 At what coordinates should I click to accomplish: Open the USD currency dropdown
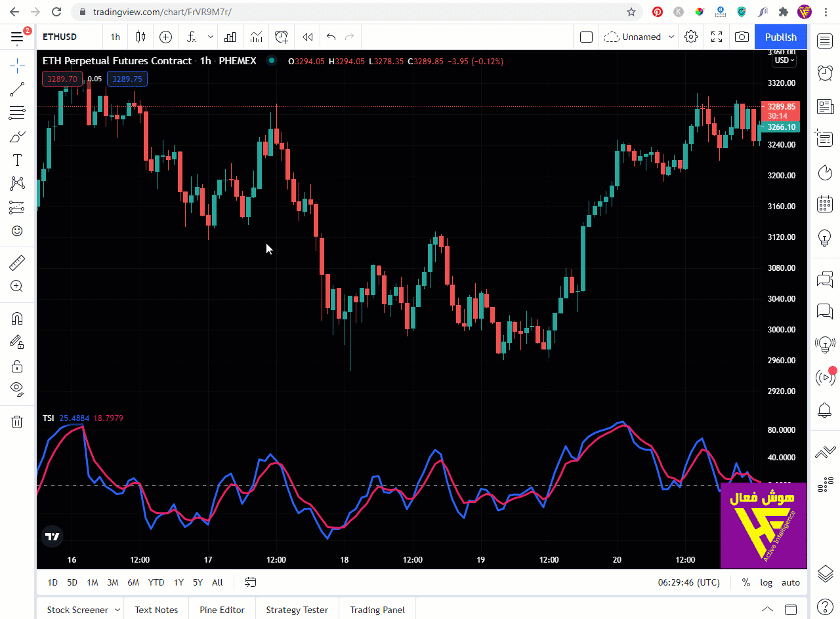pyautogui.click(x=784, y=60)
